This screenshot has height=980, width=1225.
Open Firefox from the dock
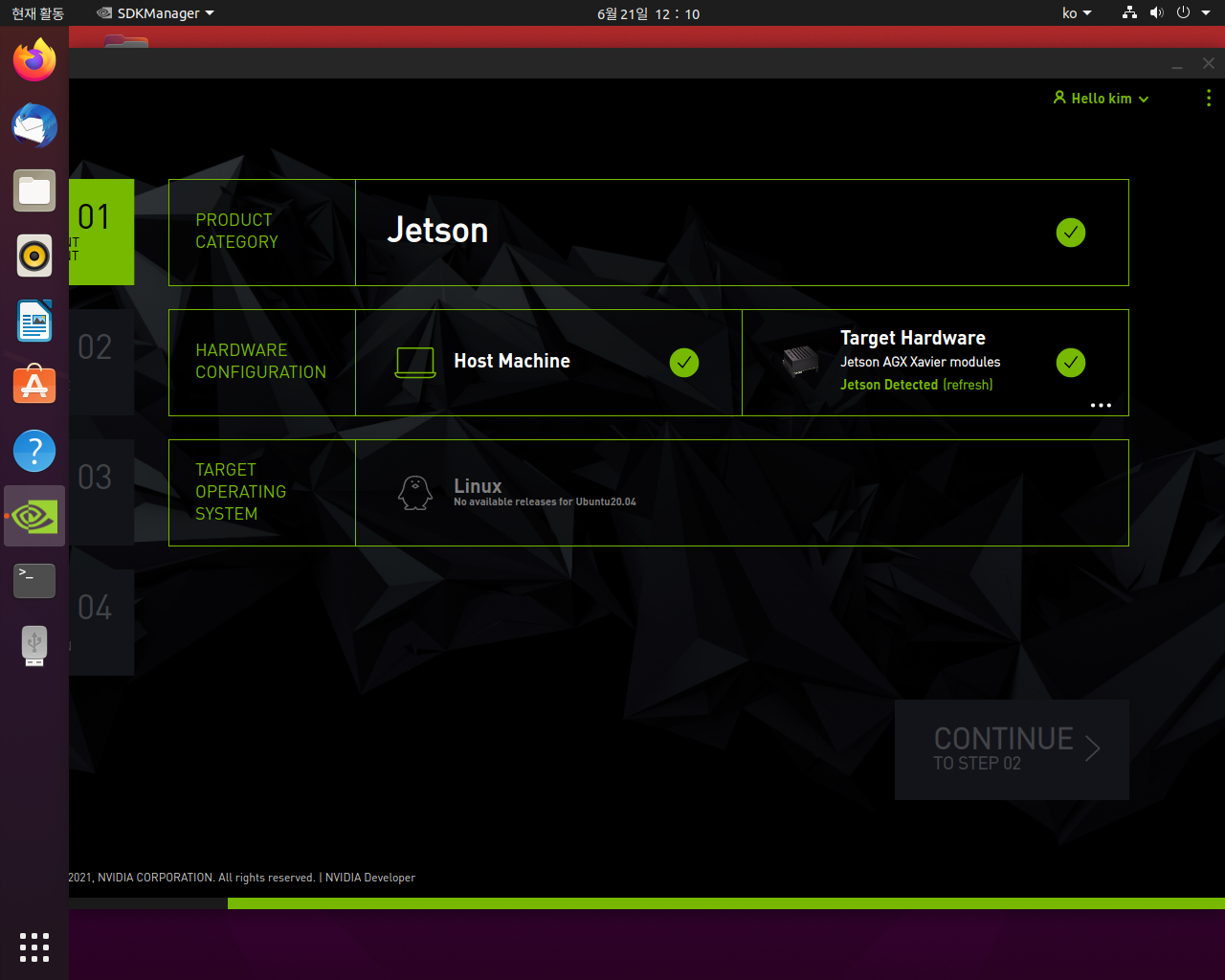tap(34, 60)
